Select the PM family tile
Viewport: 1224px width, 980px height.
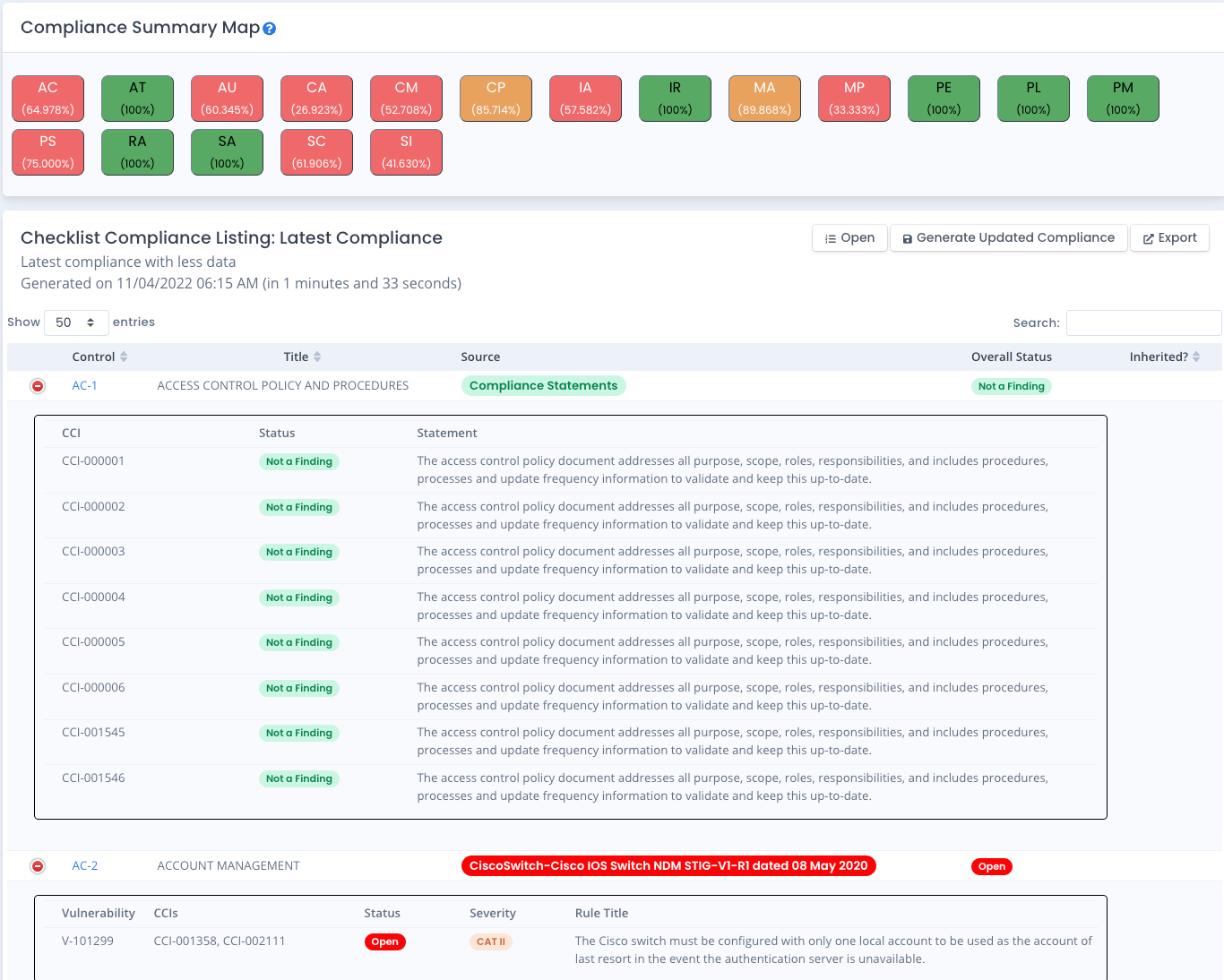[1123, 99]
